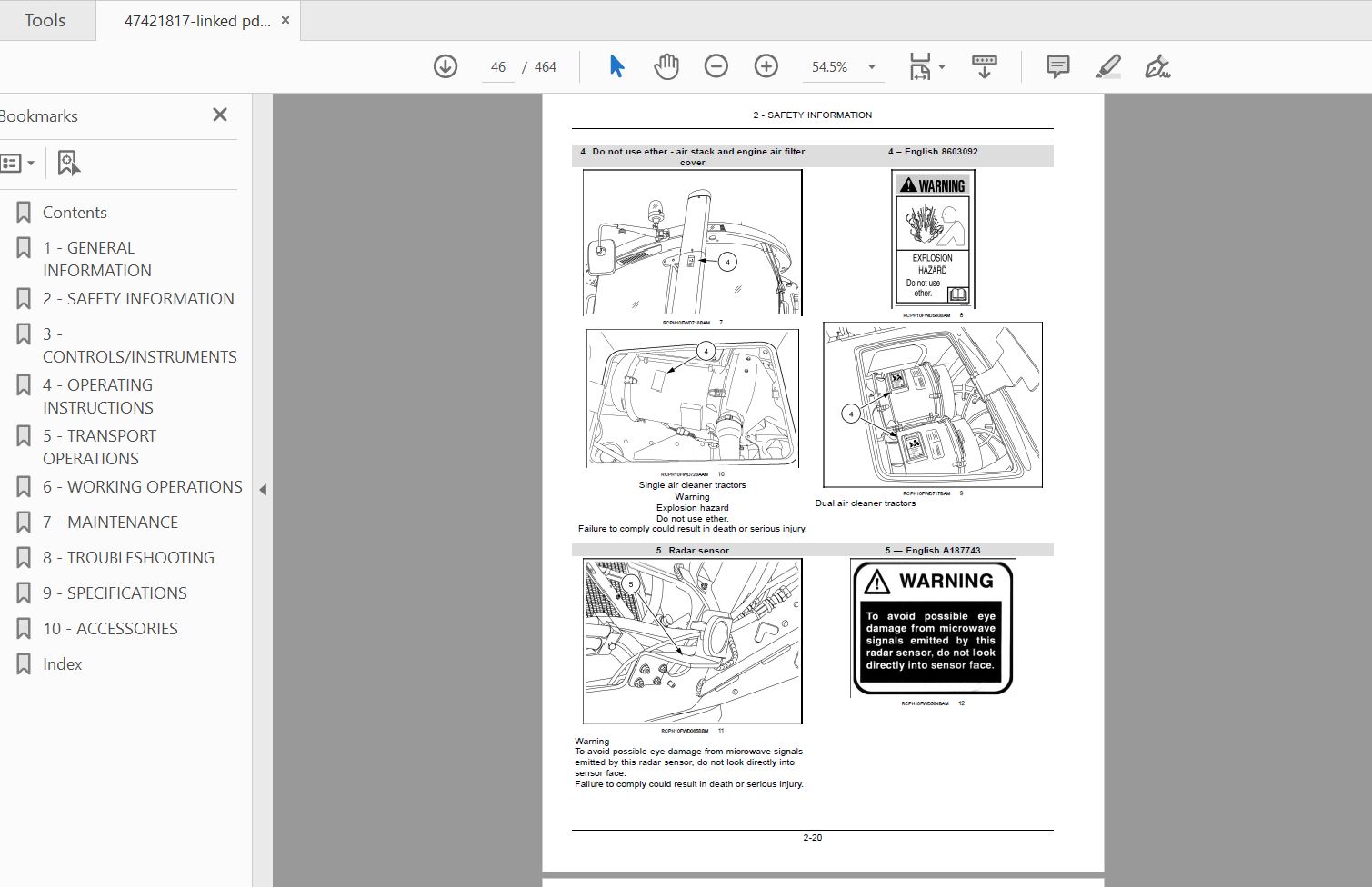
Task: Collapse the navigation pane with side arrow
Action: point(263,490)
